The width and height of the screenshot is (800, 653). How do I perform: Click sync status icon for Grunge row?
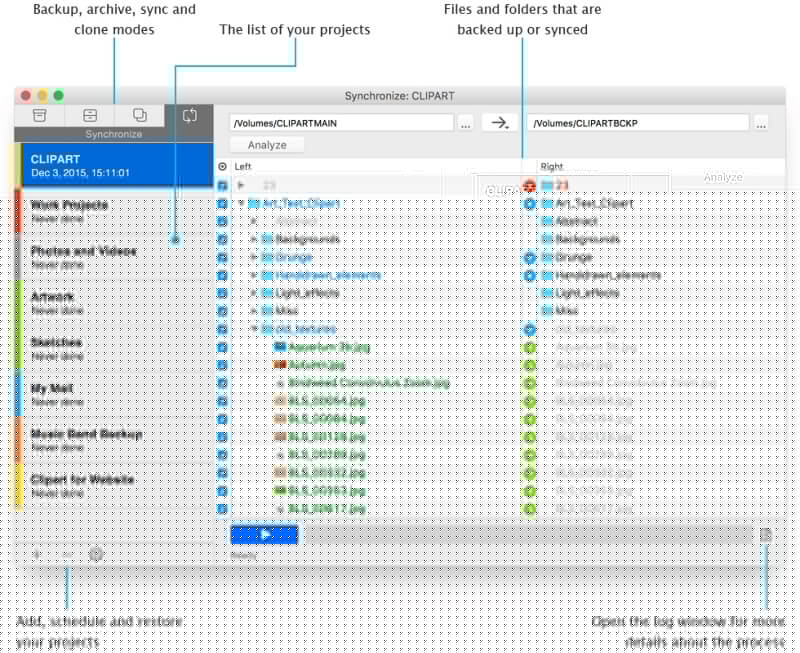530,258
